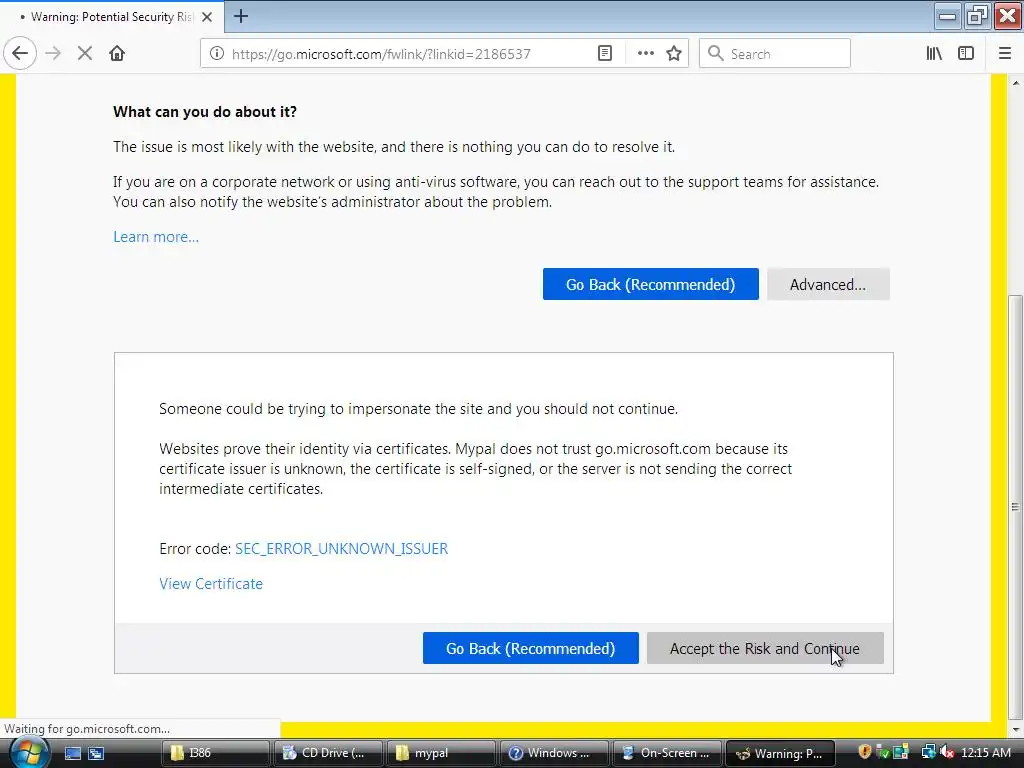Viewport: 1024px width, 768px height.
Task: Show sidebars via the sidebar icon
Action: tap(966, 54)
